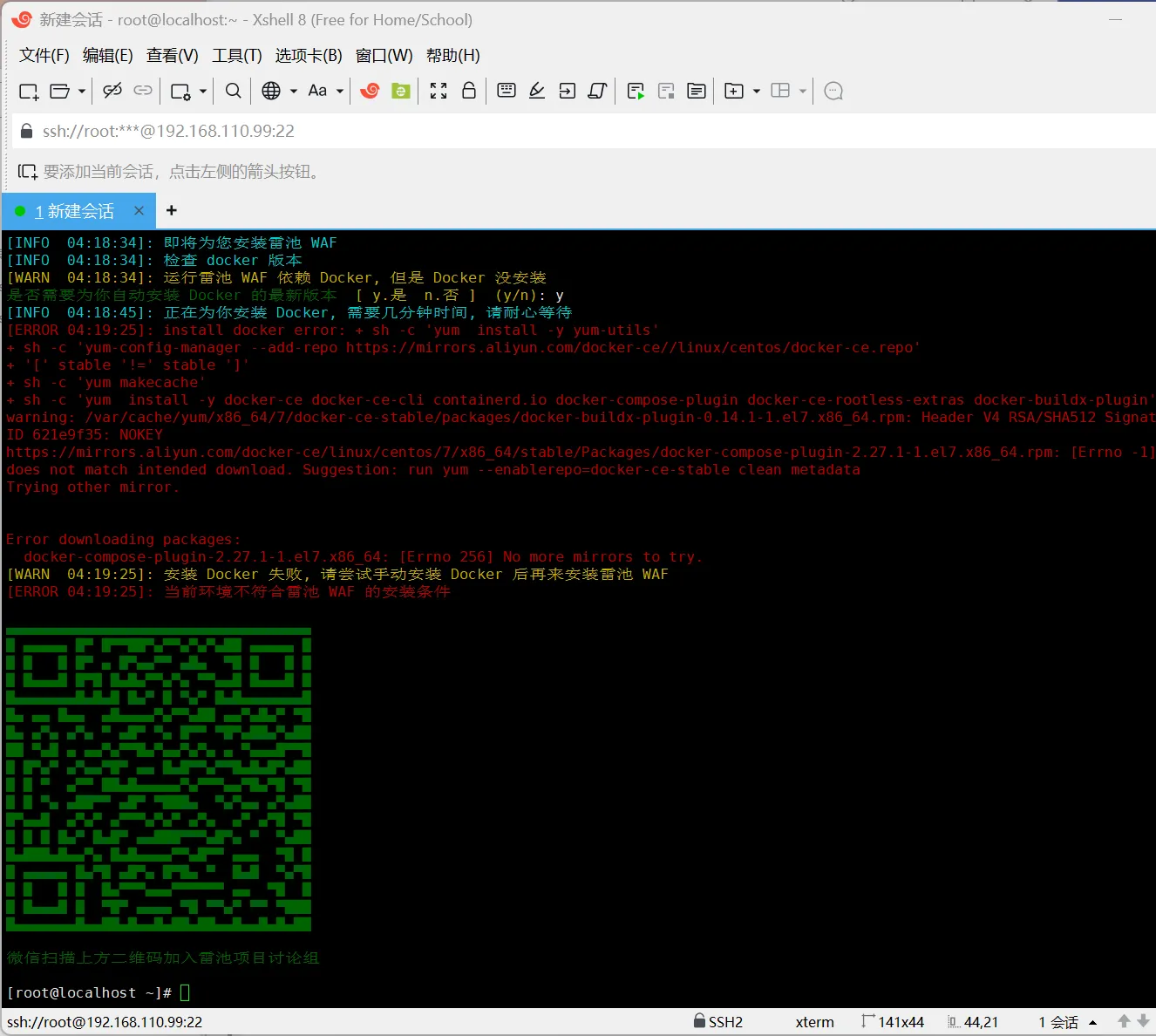The image size is (1156, 1036).
Task: Click the green QR code in terminal
Action: pyautogui.click(x=159, y=780)
